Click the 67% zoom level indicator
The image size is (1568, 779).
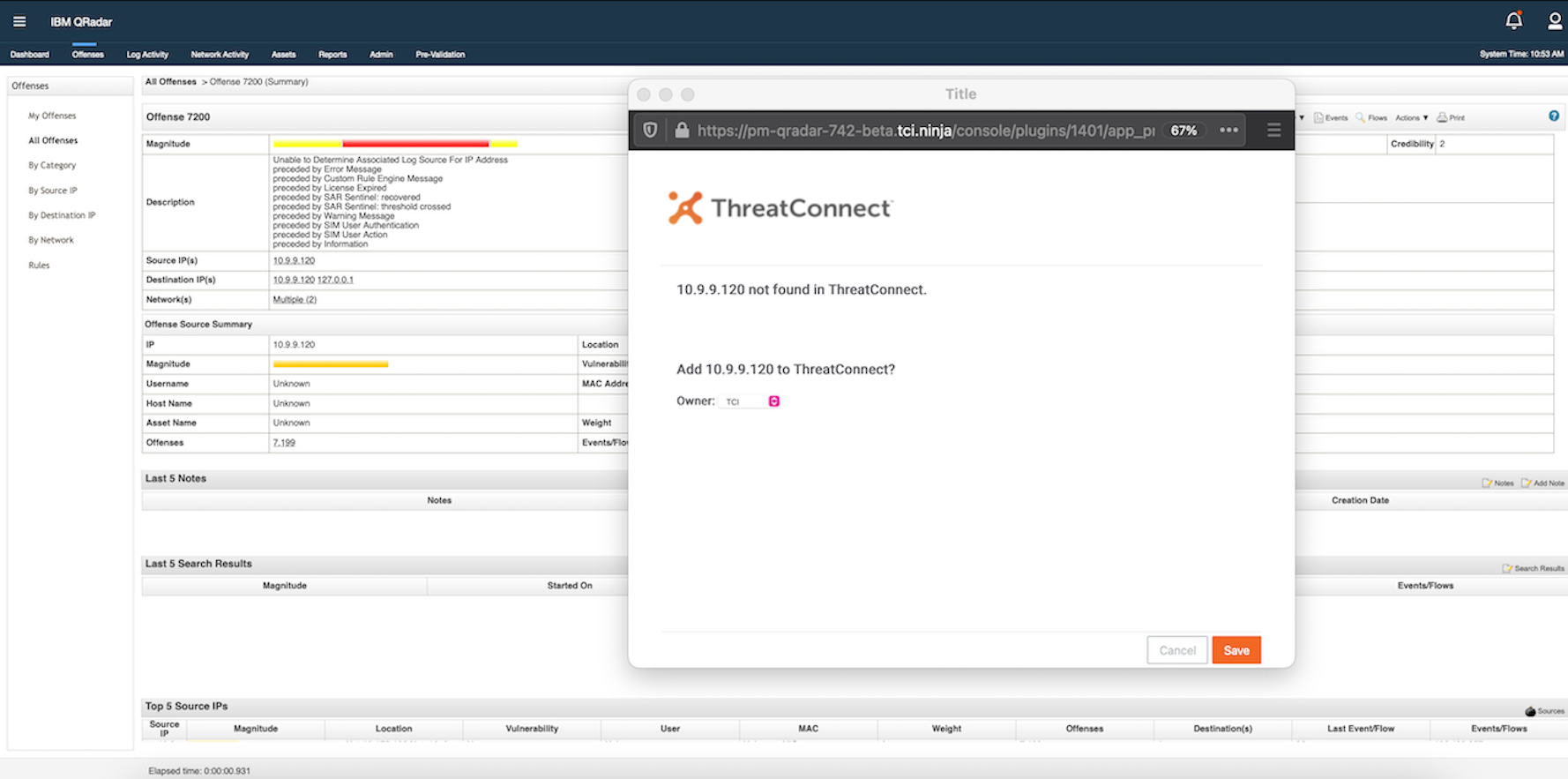(1183, 131)
